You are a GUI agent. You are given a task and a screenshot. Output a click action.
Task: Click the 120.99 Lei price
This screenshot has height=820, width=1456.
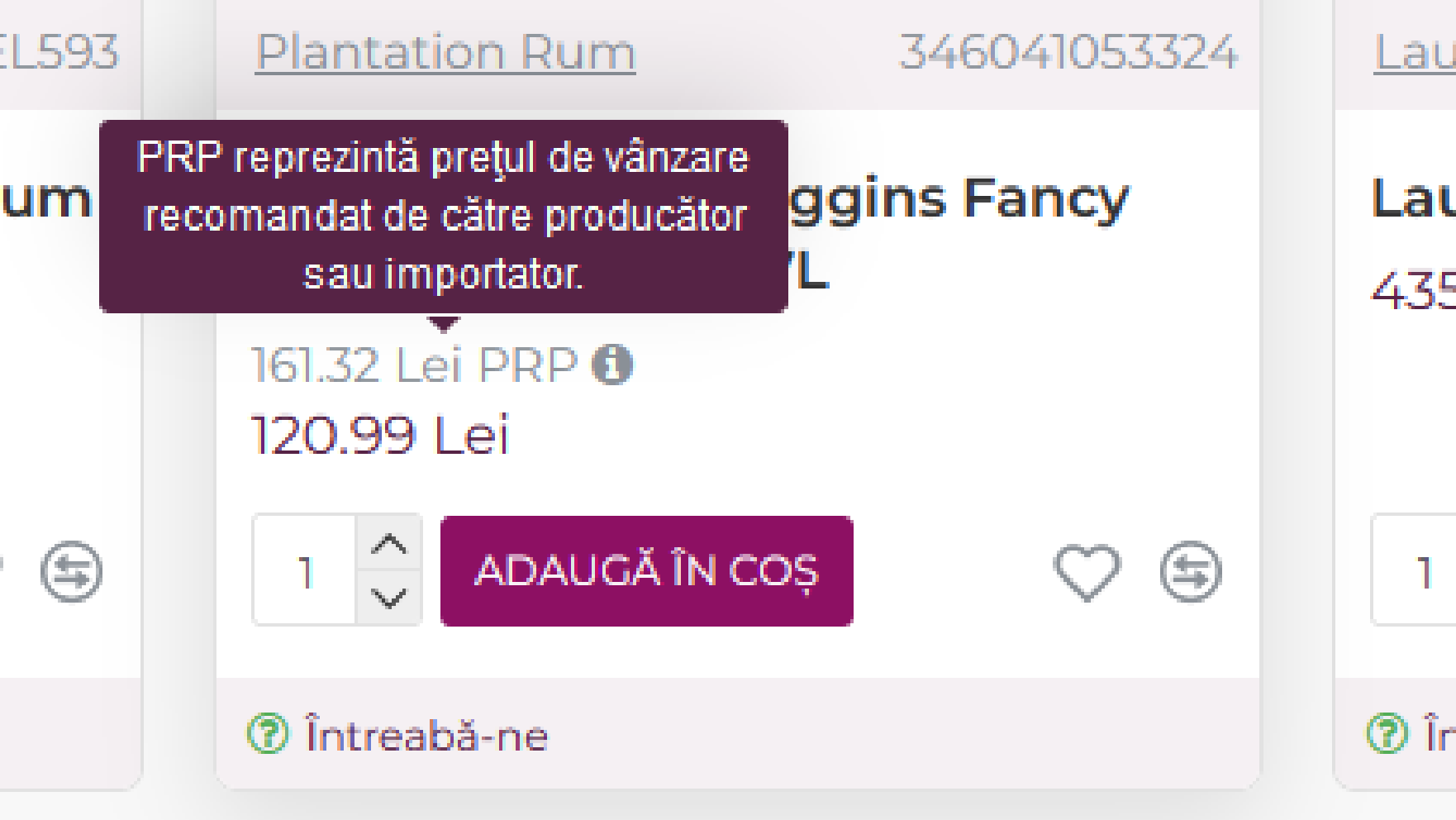(380, 436)
